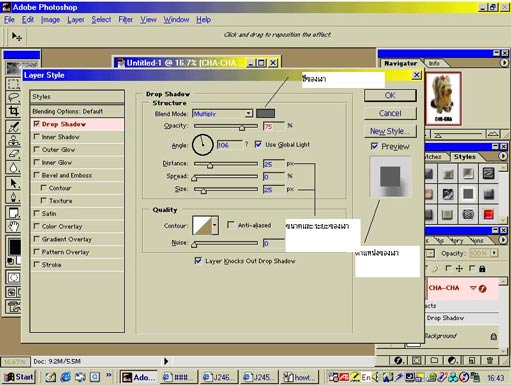Select the Rectangular Marquee tool
Screen dimensions: 511x385
pyautogui.click(x=13, y=84)
